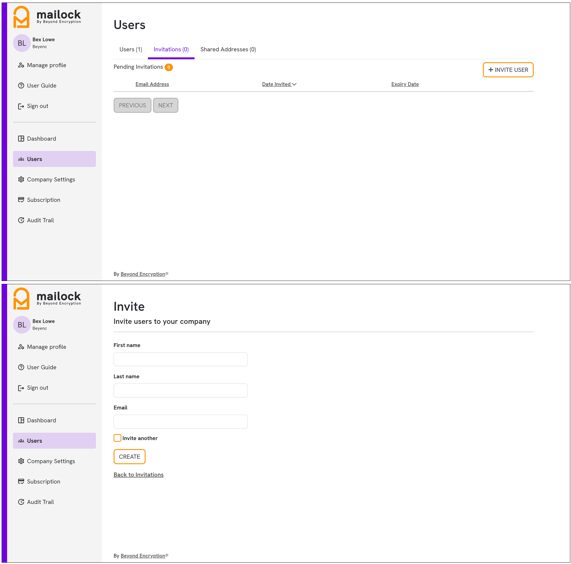This screenshot has height=564, width=571.
Task: Click Bex Lowe name in top Users screen
Action: [44, 40]
